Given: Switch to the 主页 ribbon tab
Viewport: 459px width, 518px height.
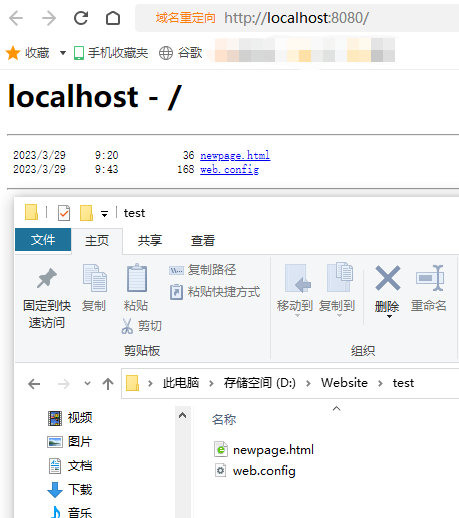Looking at the screenshot, I should (97, 241).
